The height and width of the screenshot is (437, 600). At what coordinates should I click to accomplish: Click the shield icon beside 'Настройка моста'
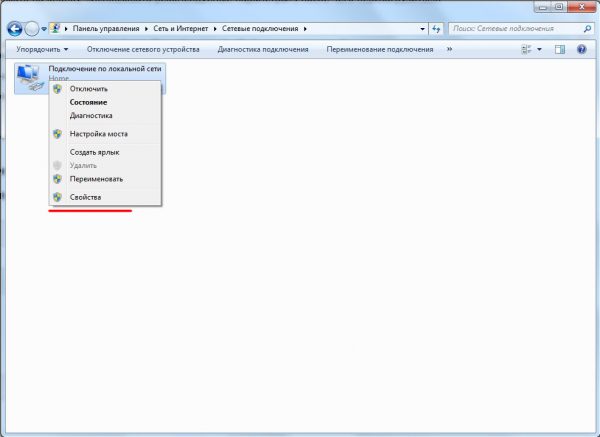click(57, 134)
